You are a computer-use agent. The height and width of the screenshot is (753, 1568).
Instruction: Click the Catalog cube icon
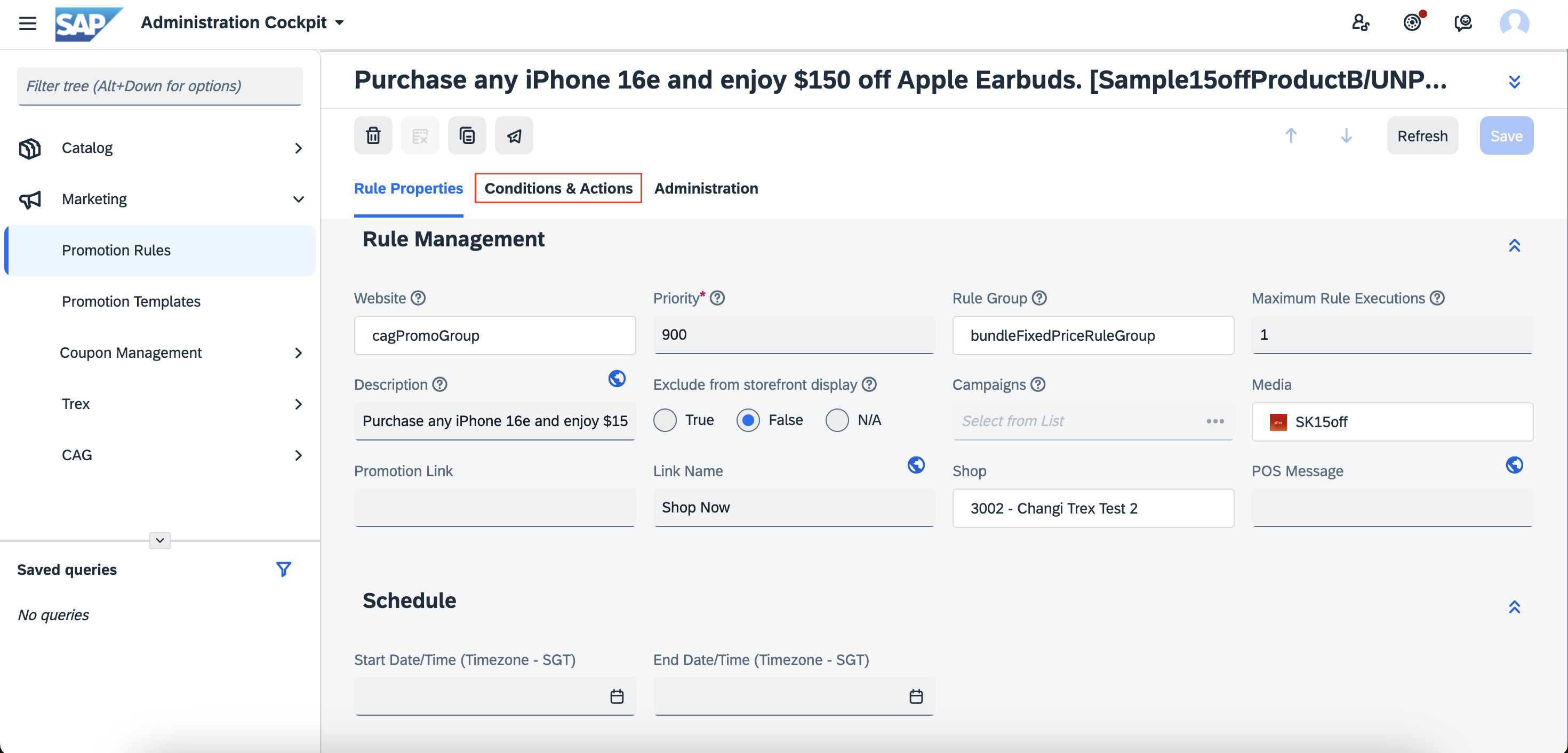(30, 148)
